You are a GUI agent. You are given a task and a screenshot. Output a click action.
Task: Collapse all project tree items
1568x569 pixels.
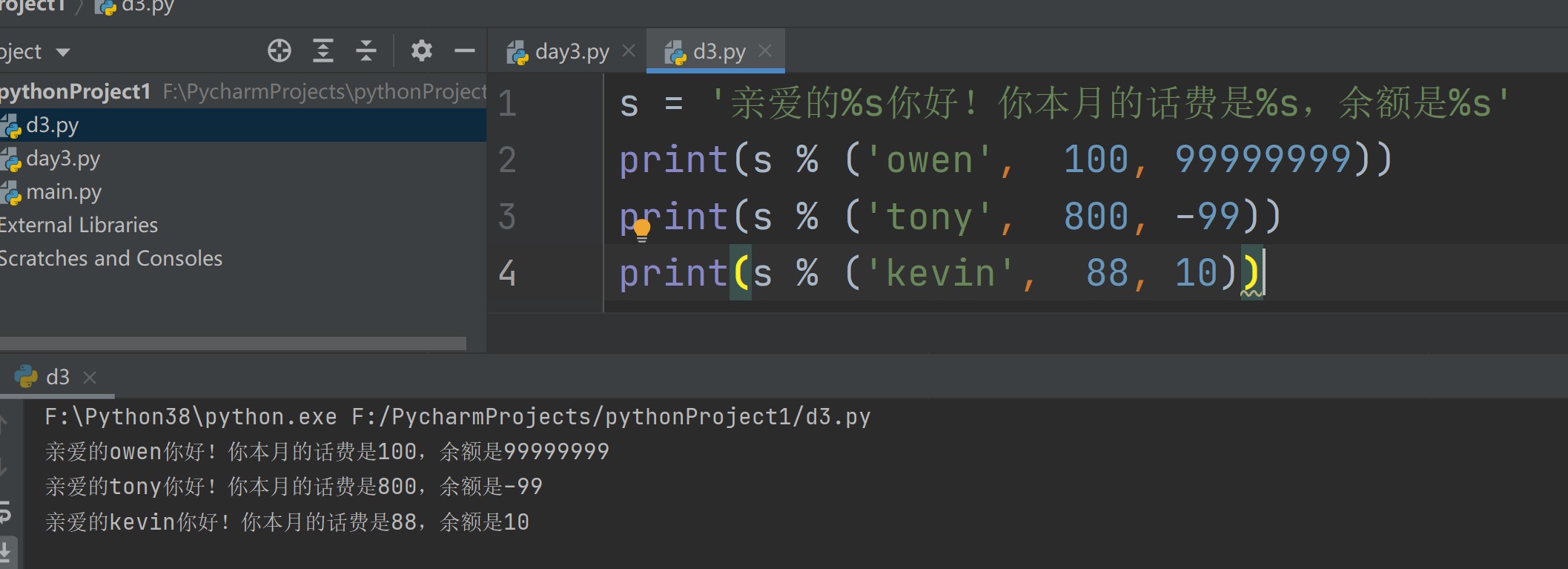click(x=365, y=51)
